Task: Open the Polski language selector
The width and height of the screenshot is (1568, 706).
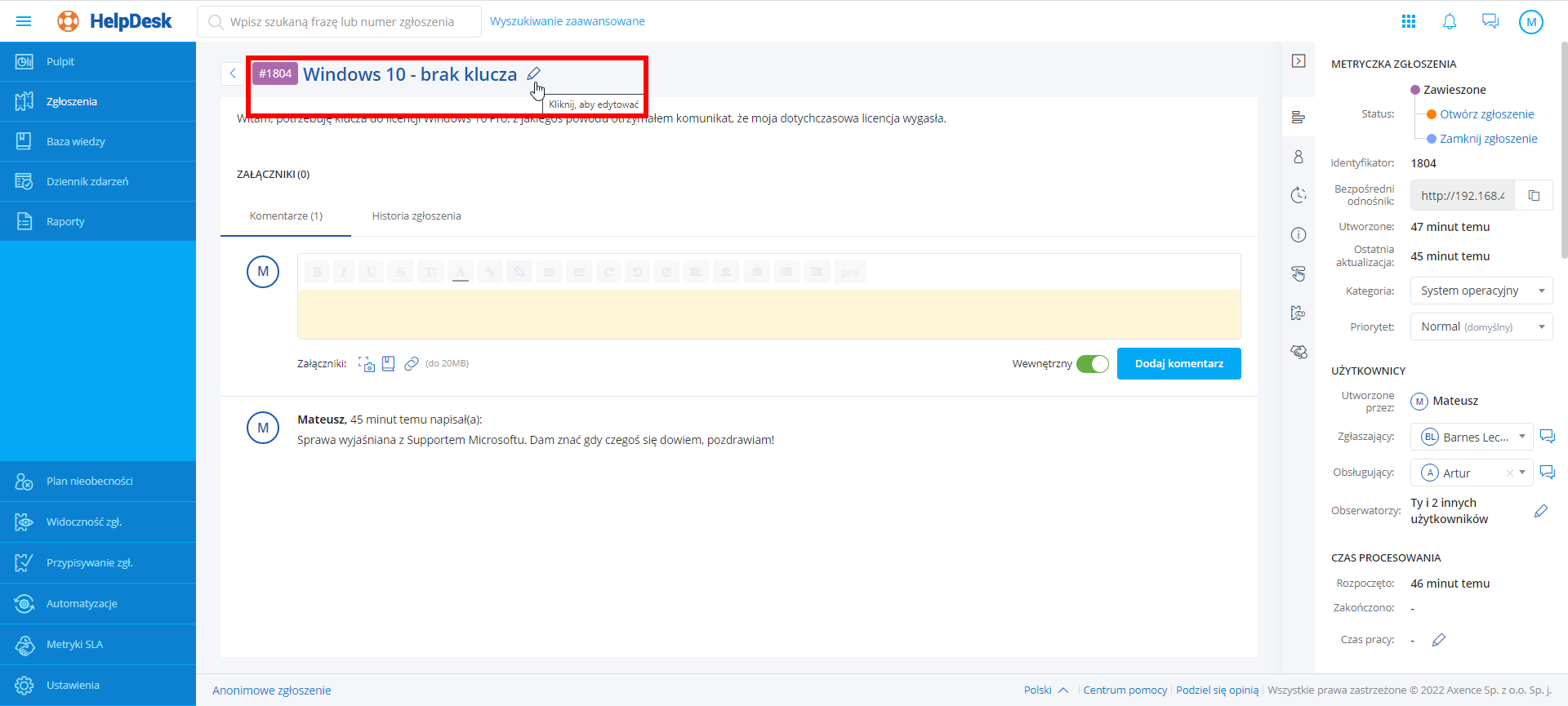Action: (1045, 690)
